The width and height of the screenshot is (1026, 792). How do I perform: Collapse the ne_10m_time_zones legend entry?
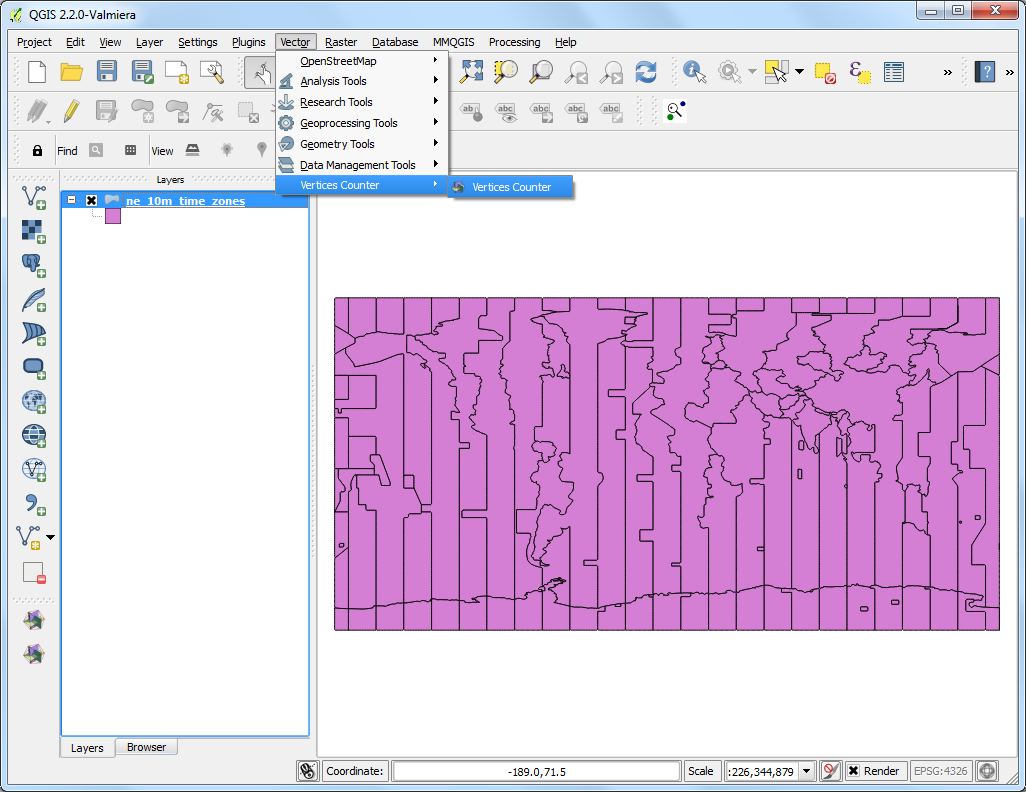(x=71, y=200)
